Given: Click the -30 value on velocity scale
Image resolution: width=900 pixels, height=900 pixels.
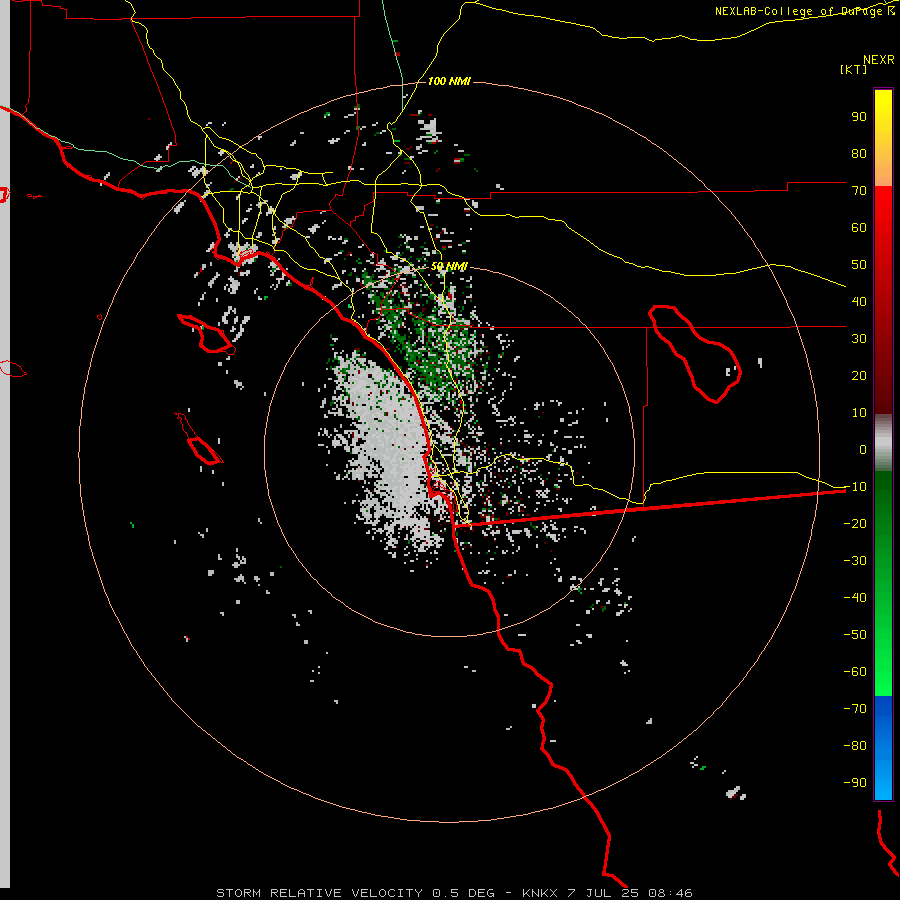Looking at the screenshot, I should coord(855,561).
